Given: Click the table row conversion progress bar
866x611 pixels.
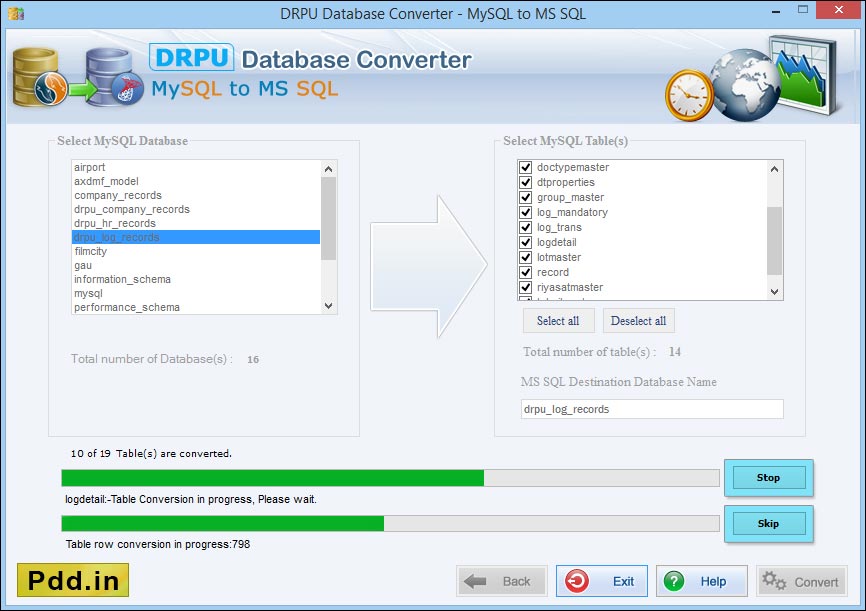Looking at the screenshot, I should [390, 523].
